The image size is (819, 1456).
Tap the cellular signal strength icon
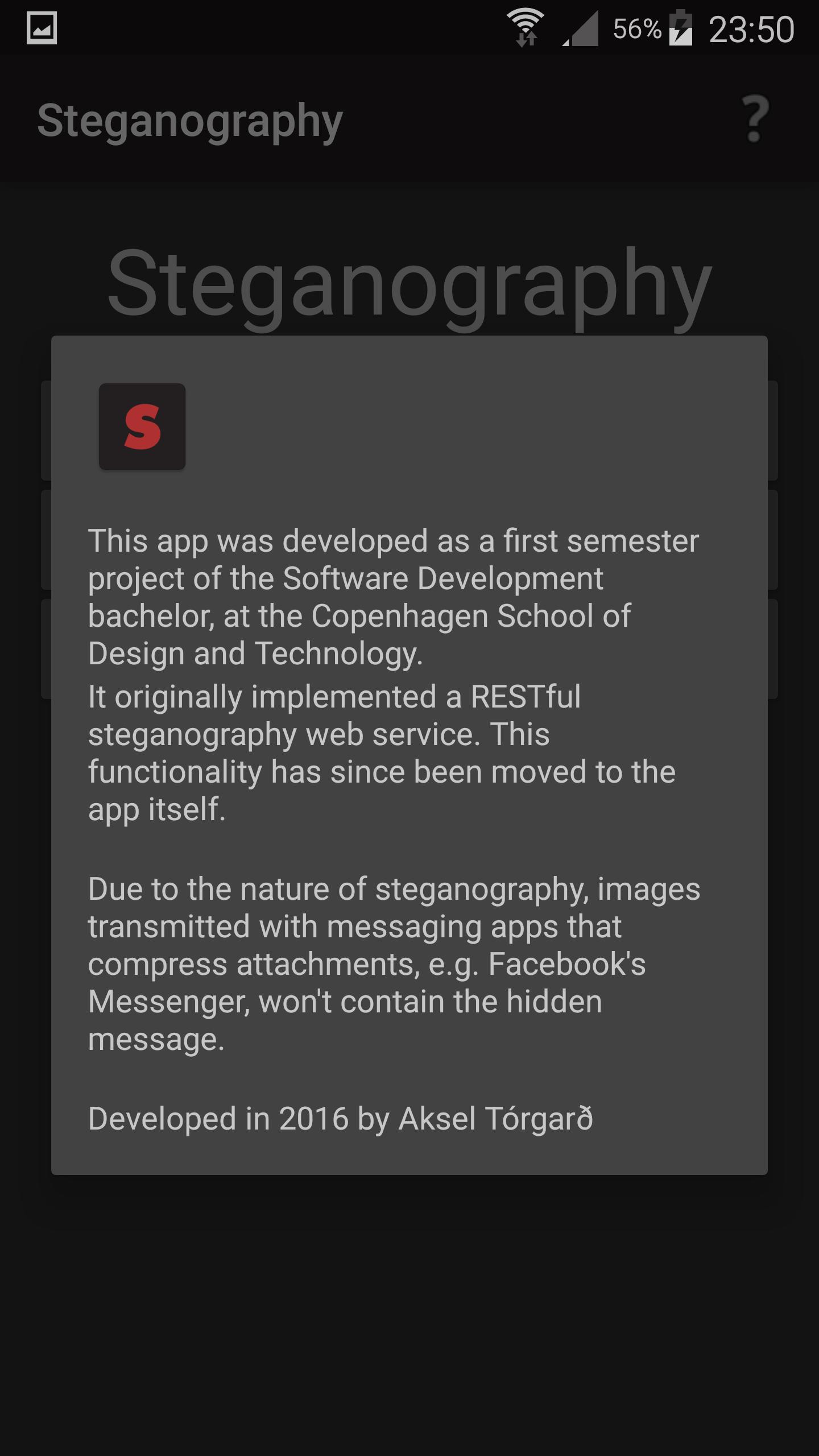pos(580,28)
